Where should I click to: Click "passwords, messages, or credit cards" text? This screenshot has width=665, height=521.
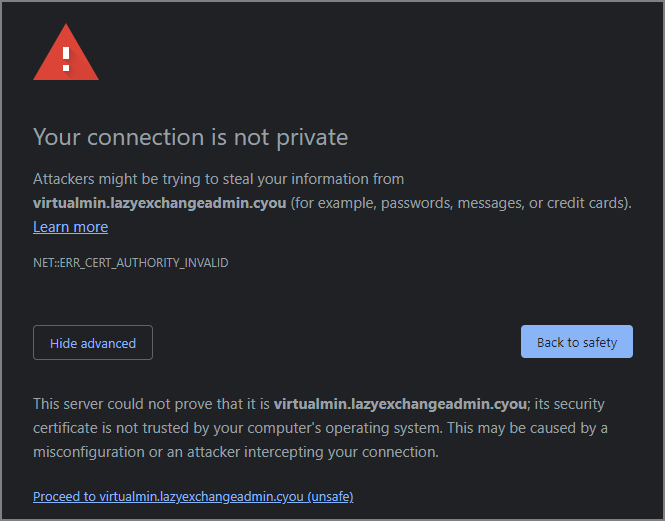click(502, 203)
